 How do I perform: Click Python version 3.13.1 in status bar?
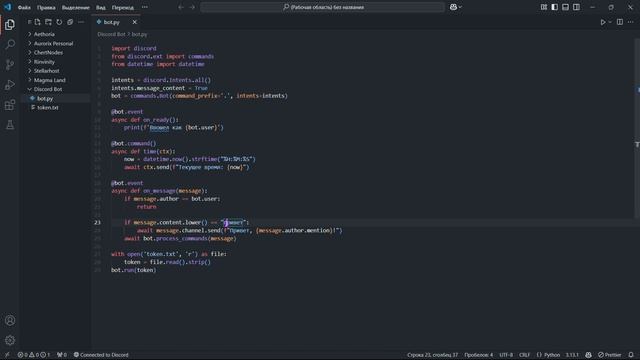point(572,355)
